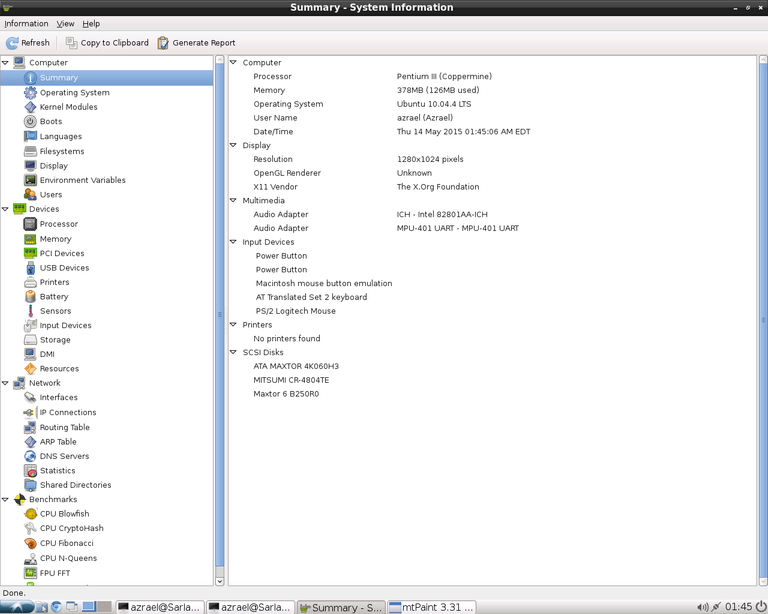Collapse the Computer tree group in sidebar

pos(6,63)
